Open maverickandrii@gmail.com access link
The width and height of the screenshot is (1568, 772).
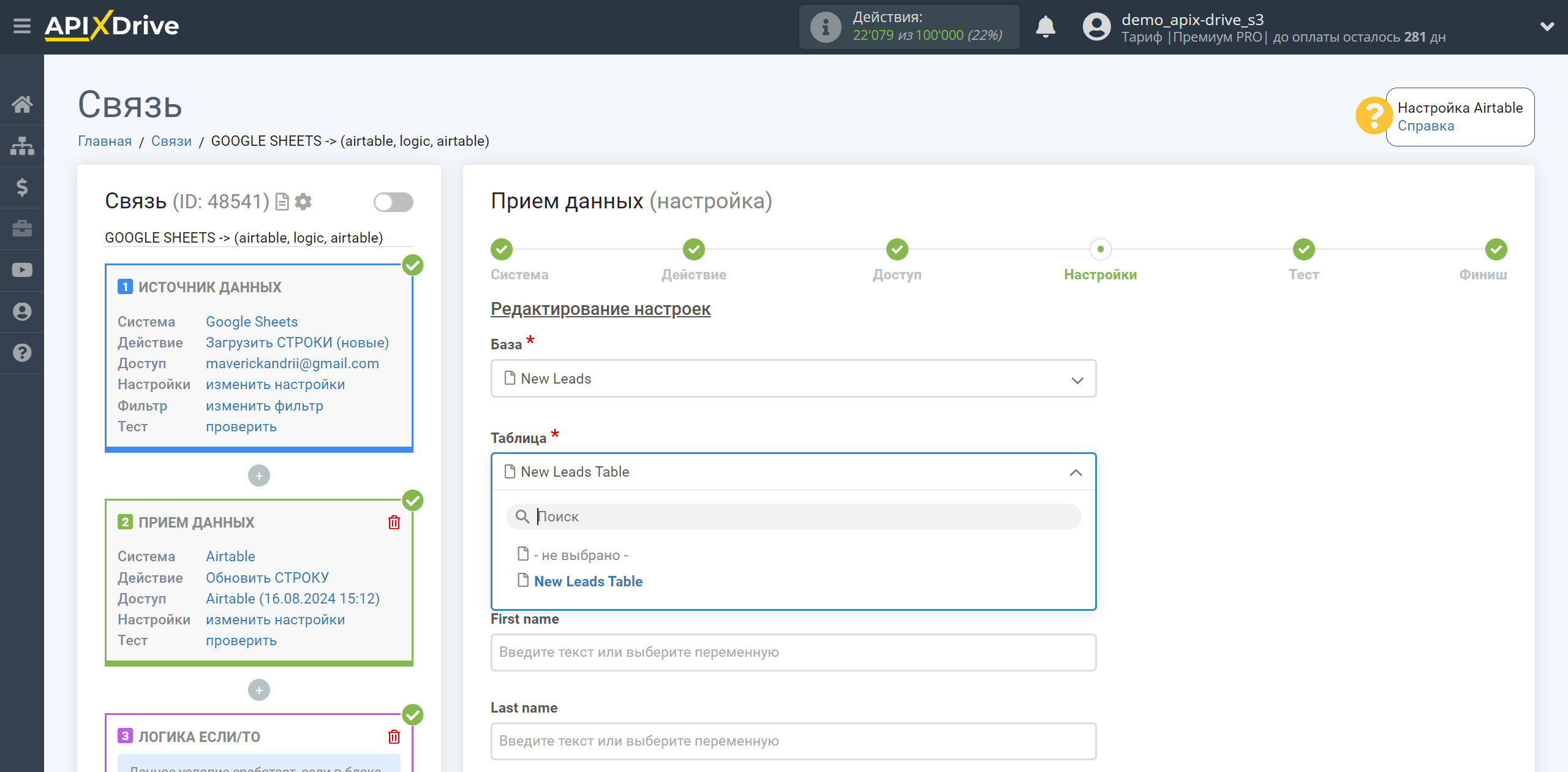click(292, 363)
